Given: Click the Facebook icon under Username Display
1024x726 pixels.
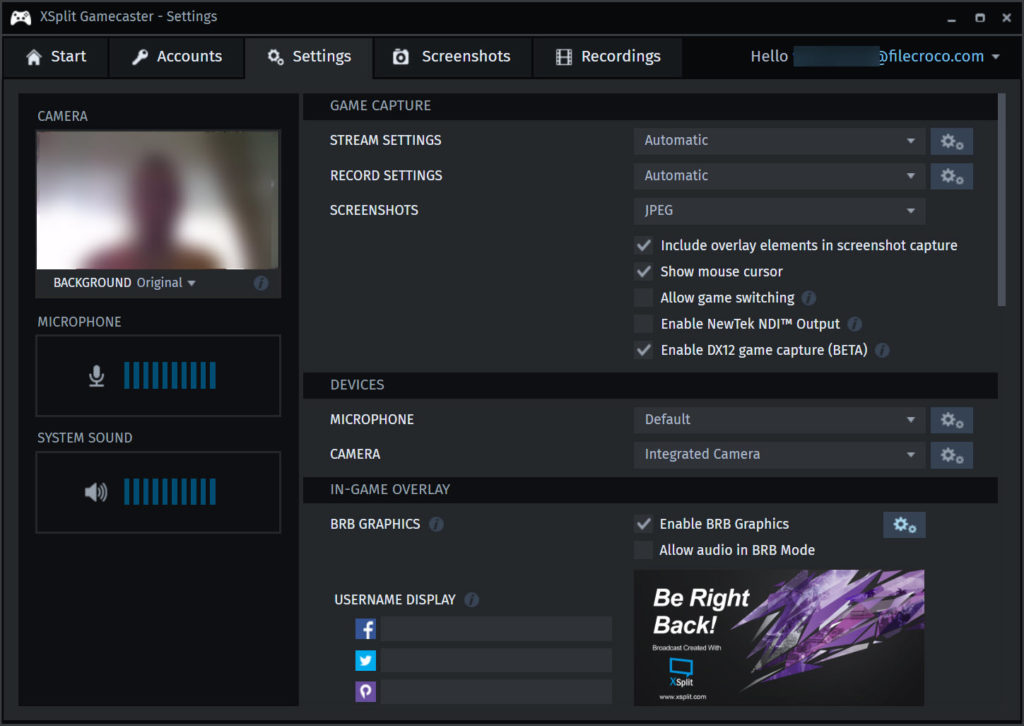Looking at the screenshot, I should pos(366,629).
